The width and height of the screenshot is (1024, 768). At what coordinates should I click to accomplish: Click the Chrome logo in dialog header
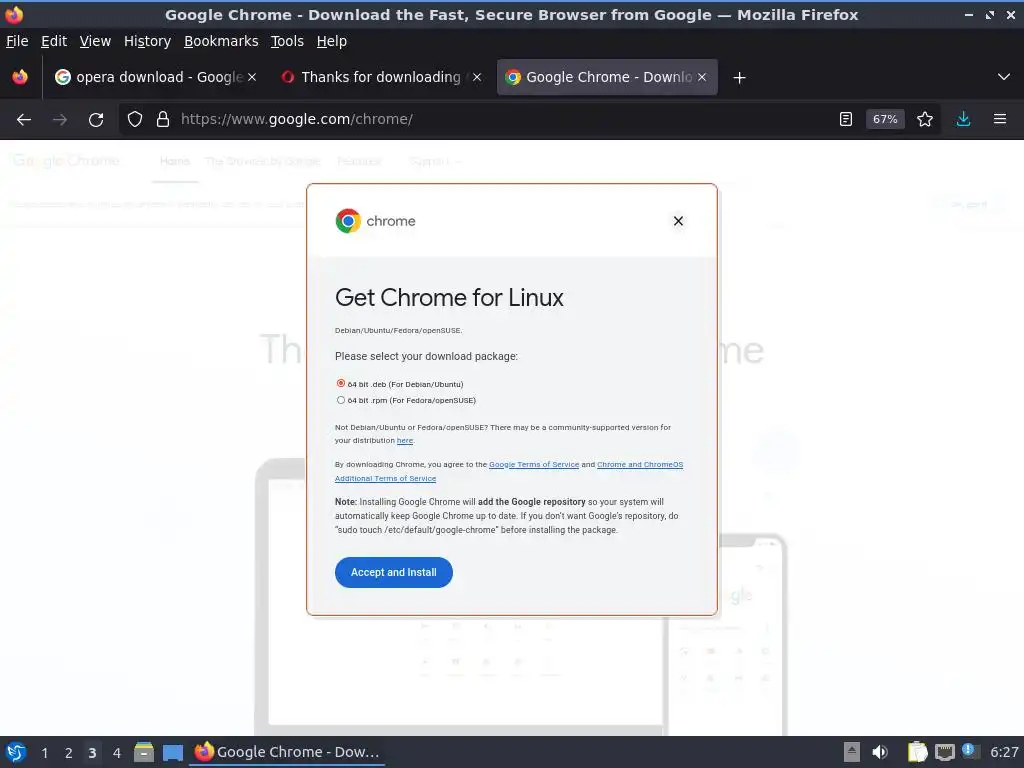(376, 221)
